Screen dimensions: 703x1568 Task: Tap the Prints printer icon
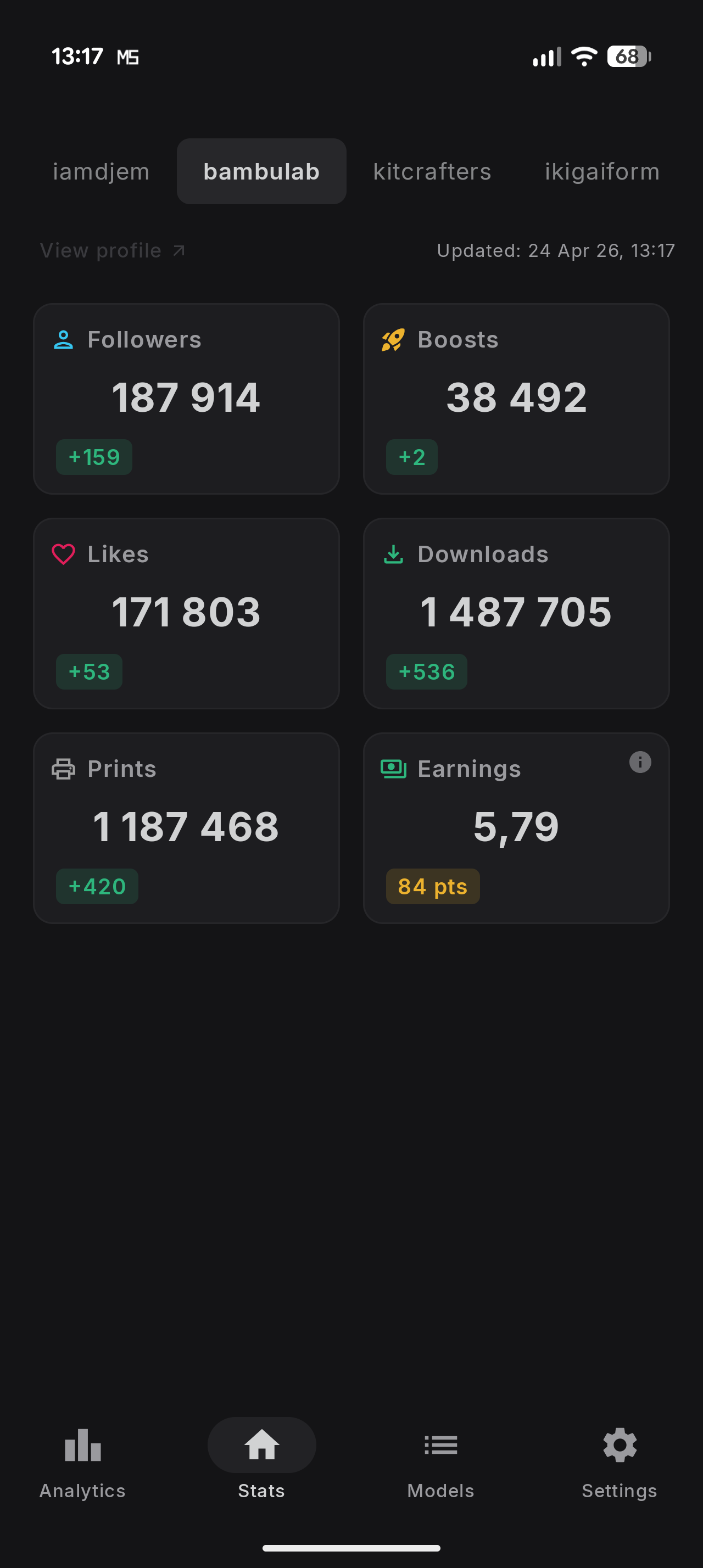(x=63, y=769)
